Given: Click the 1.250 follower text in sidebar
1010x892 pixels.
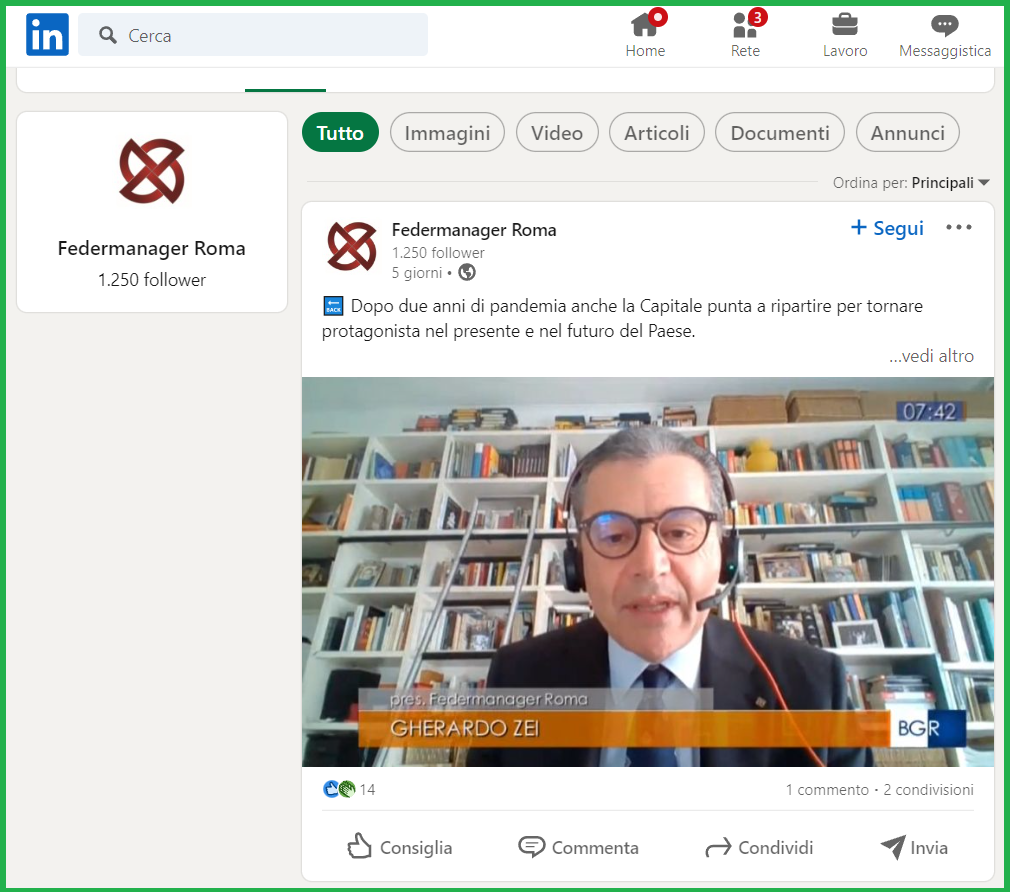Looking at the screenshot, I should tap(152, 280).
